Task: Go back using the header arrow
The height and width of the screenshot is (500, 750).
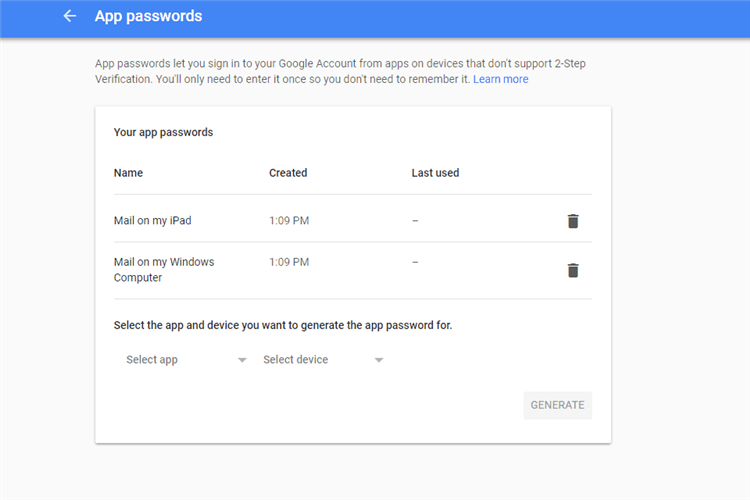Action: tap(70, 16)
